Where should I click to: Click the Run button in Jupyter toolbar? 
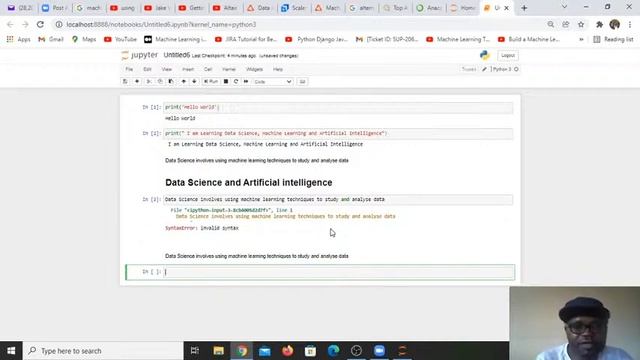pyautogui.click(x=211, y=82)
